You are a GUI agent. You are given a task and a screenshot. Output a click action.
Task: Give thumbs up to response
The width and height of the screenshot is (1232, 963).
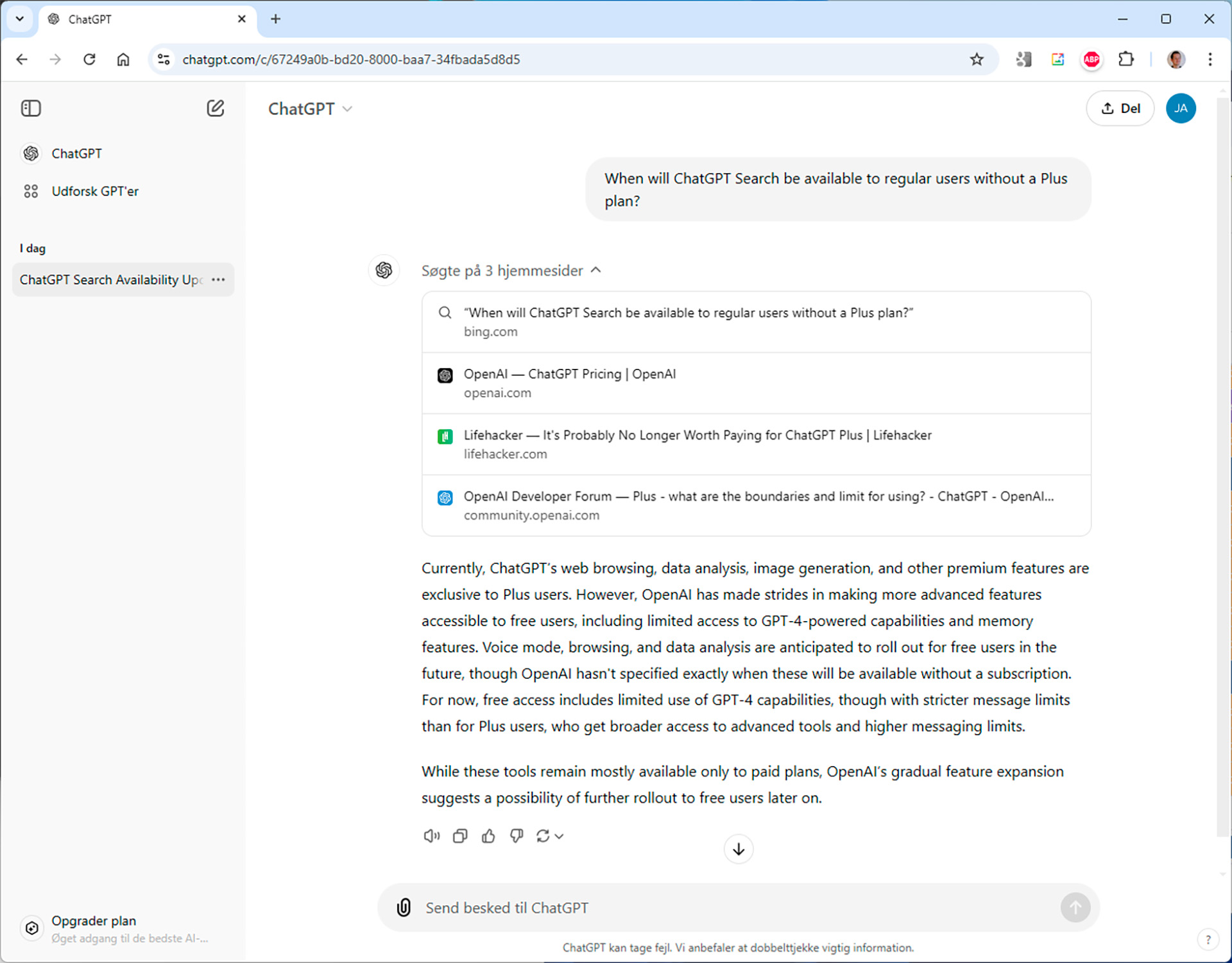point(488,836)
